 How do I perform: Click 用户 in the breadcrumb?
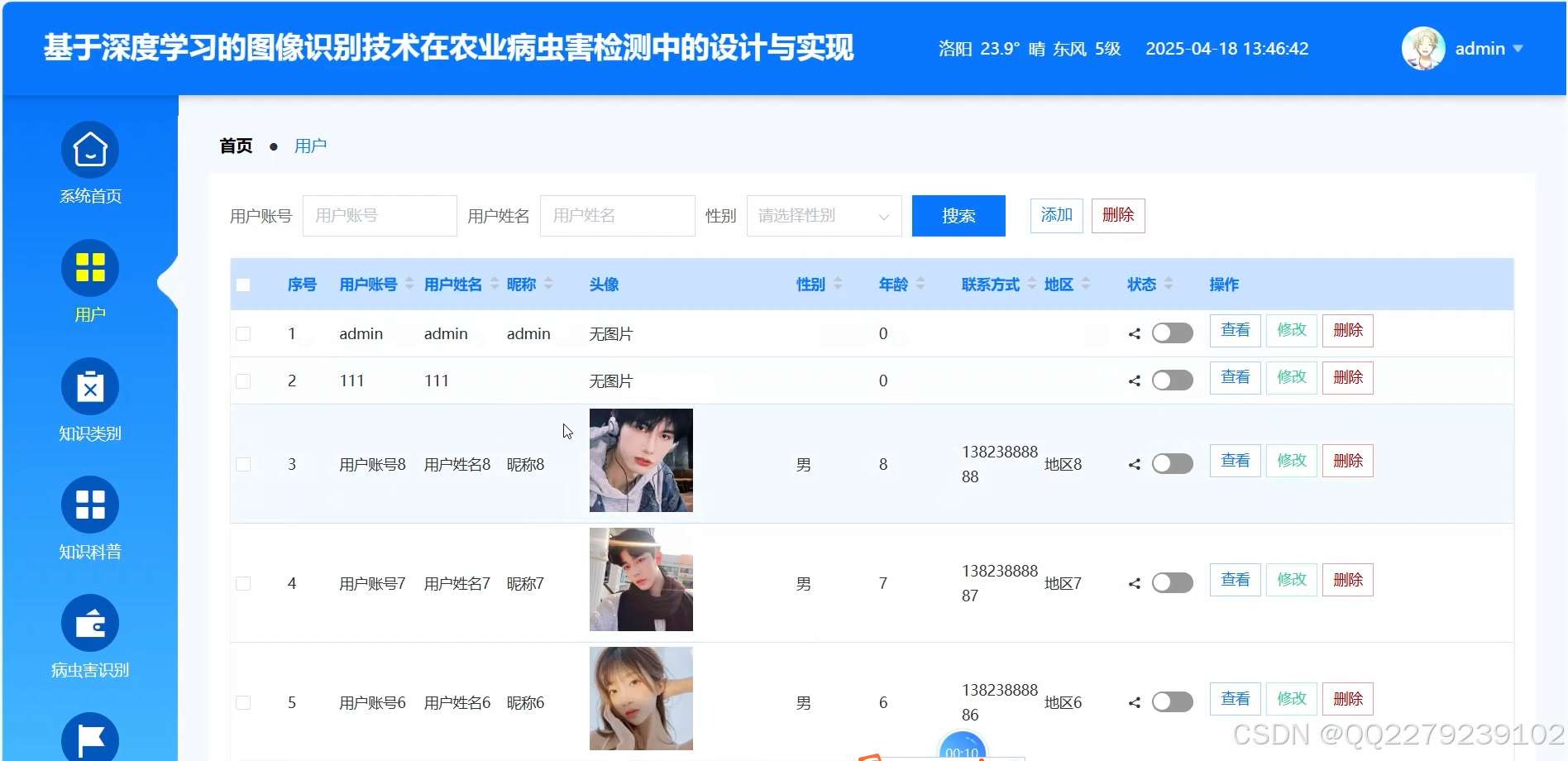point(310,146)
